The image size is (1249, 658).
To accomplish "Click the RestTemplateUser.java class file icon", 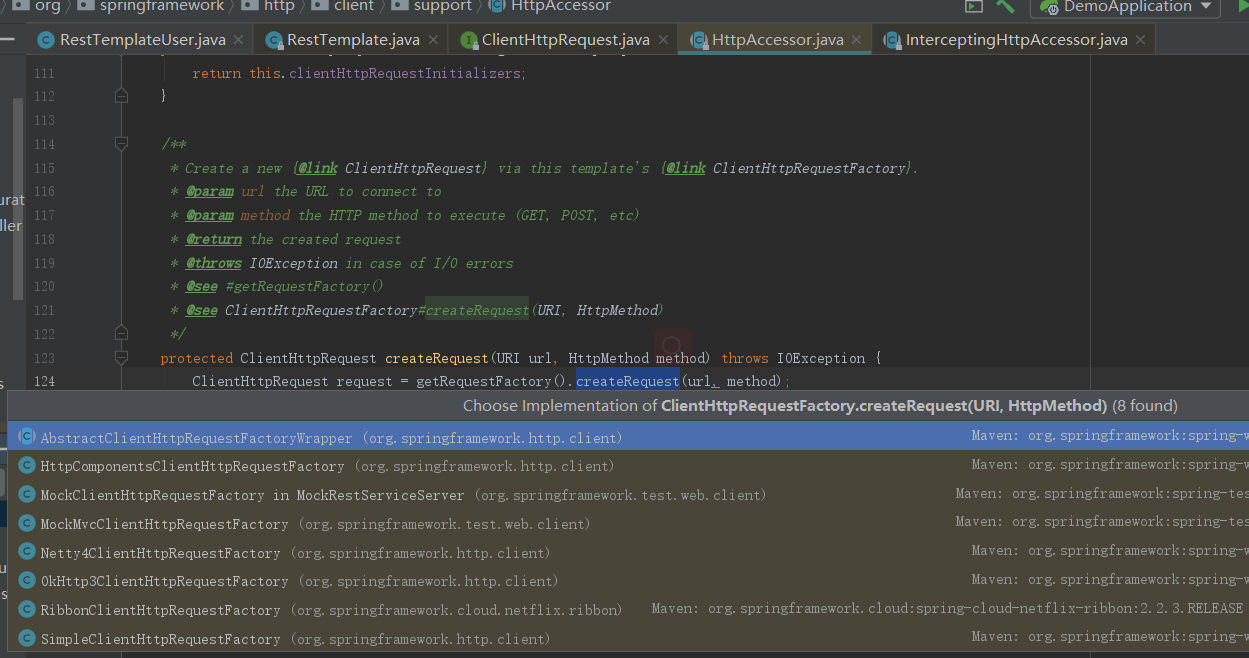I will click(46, 40).
